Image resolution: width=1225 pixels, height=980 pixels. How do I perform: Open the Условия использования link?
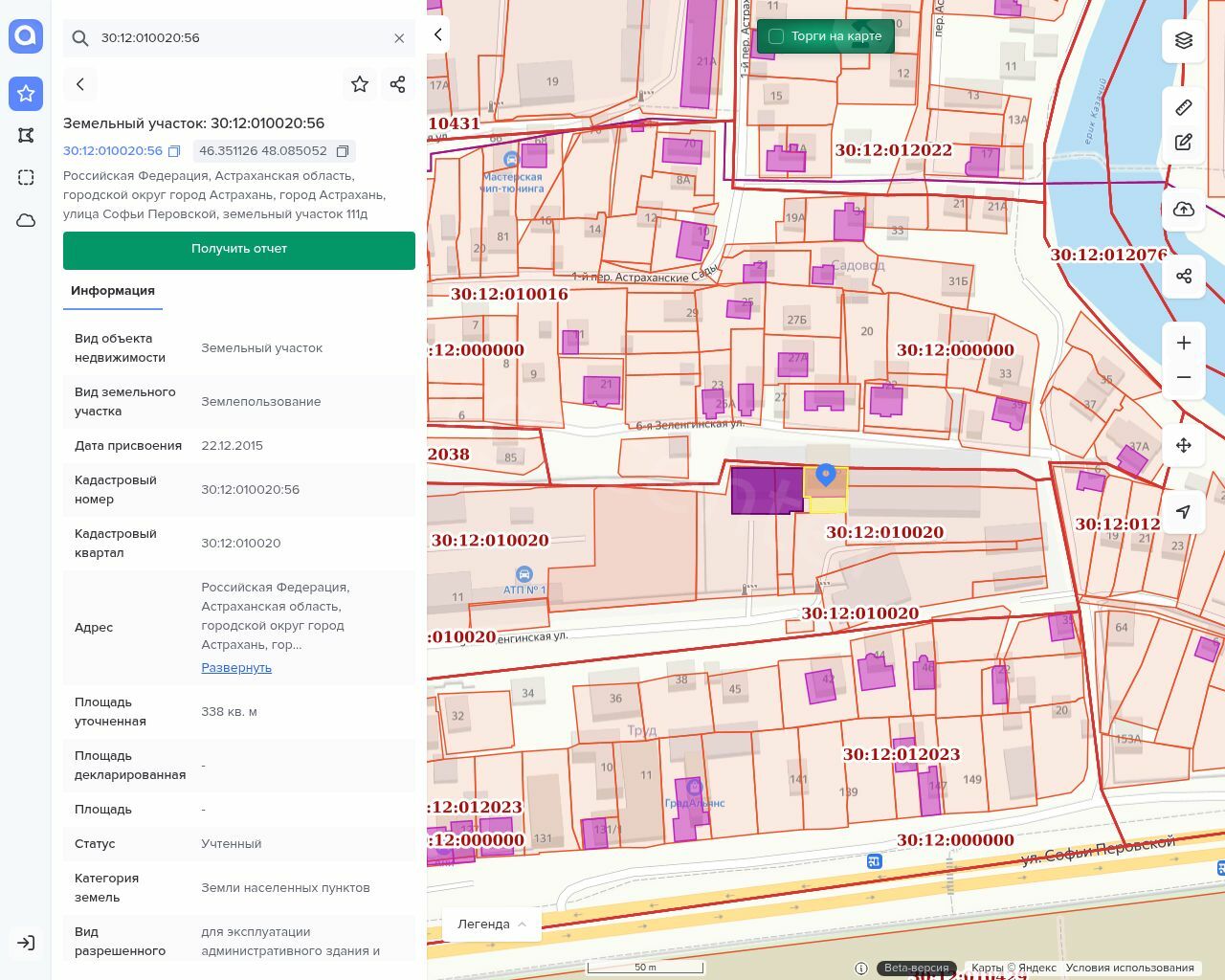[1129, 968]
